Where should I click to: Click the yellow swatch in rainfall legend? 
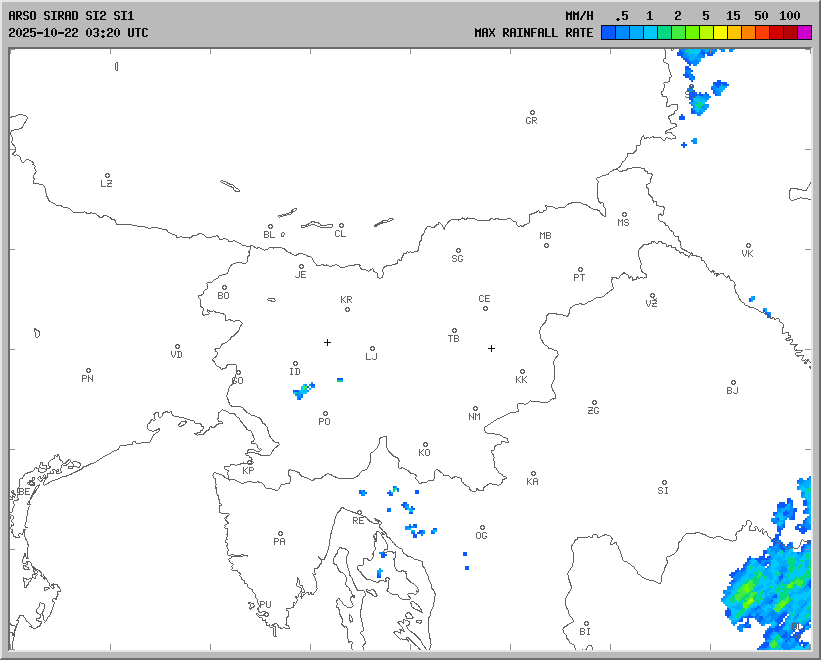click(720, 32)
